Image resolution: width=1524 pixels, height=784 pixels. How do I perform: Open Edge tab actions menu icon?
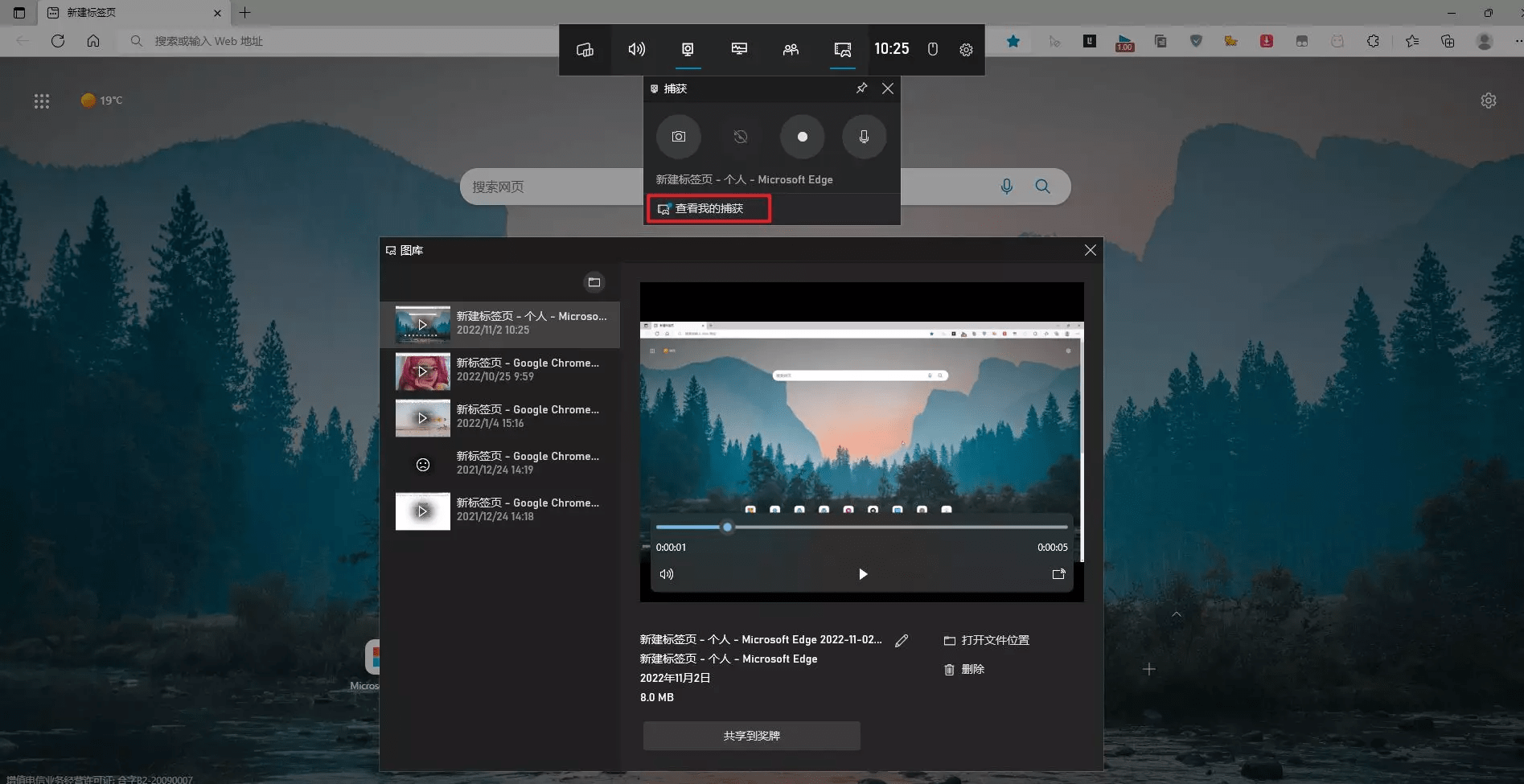[19, 13]
